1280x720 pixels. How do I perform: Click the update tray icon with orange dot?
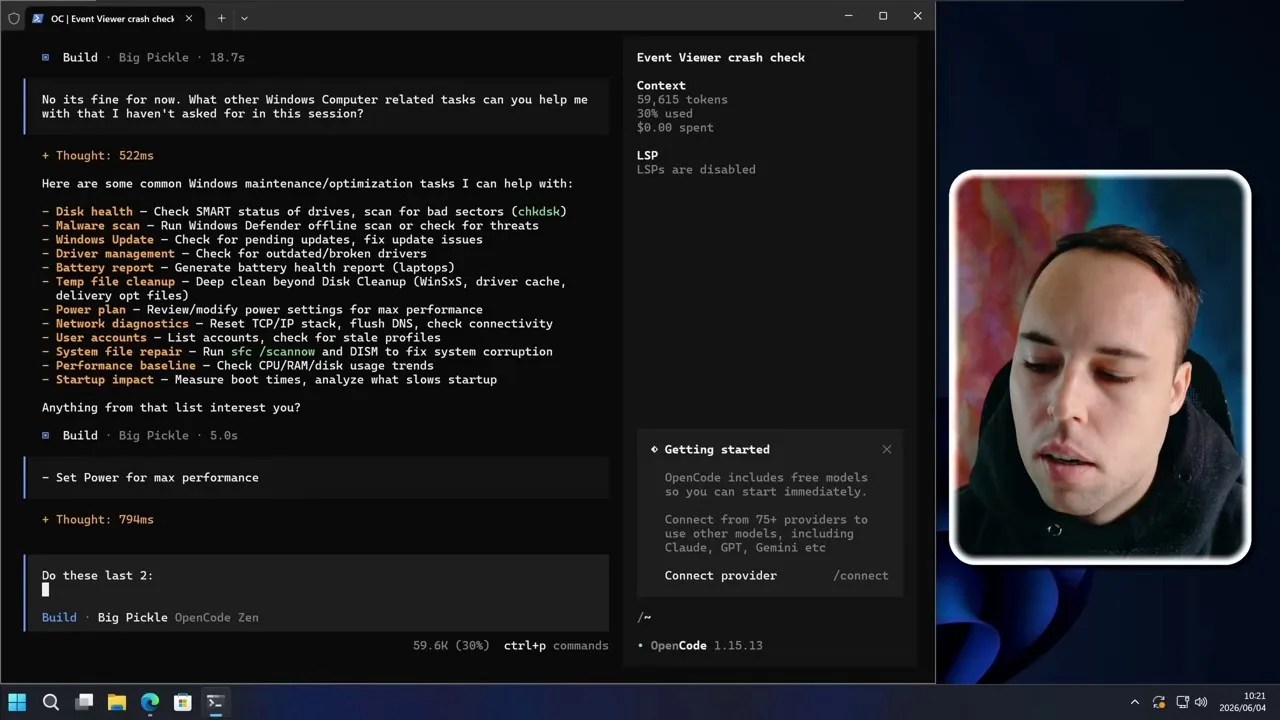pos(1159,702)
